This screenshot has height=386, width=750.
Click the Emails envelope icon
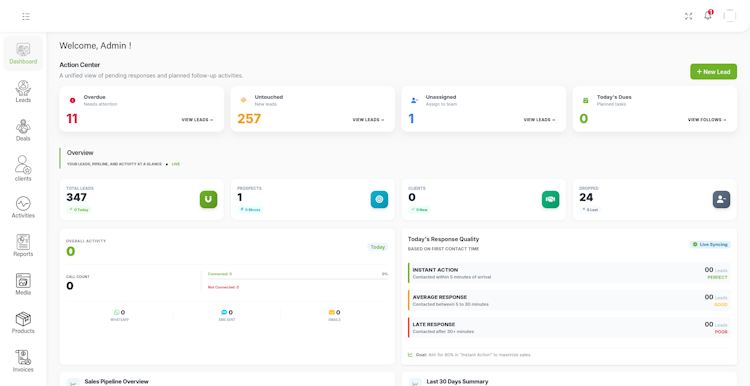point(331,312)
